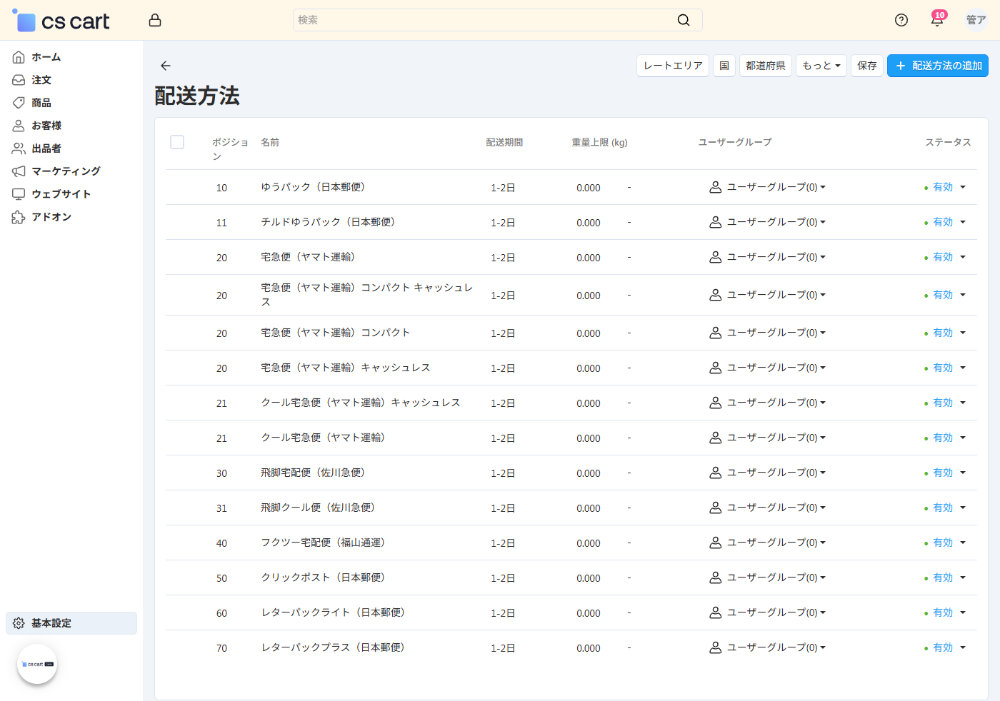This screenshot has width=1000, height=701.
Task: Select ホーム in the sidebar
Action: 19,56
